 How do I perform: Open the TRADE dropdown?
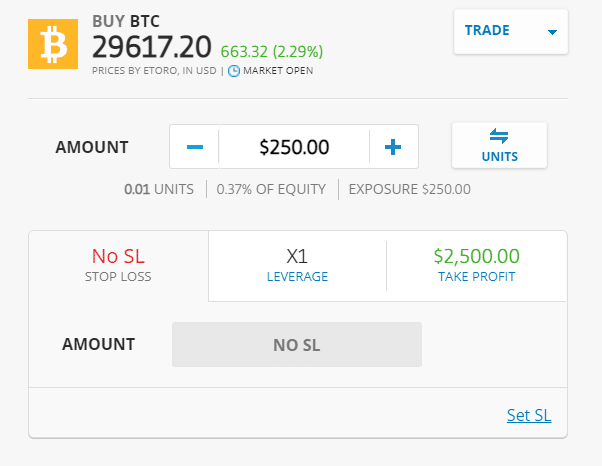tap(510, 31)
